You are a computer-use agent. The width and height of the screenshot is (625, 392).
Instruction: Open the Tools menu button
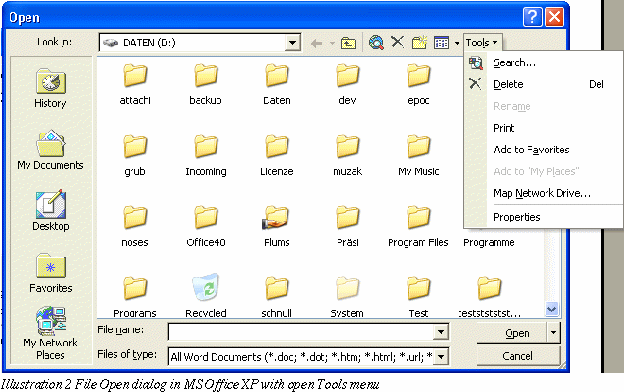(x=482, y=42)
